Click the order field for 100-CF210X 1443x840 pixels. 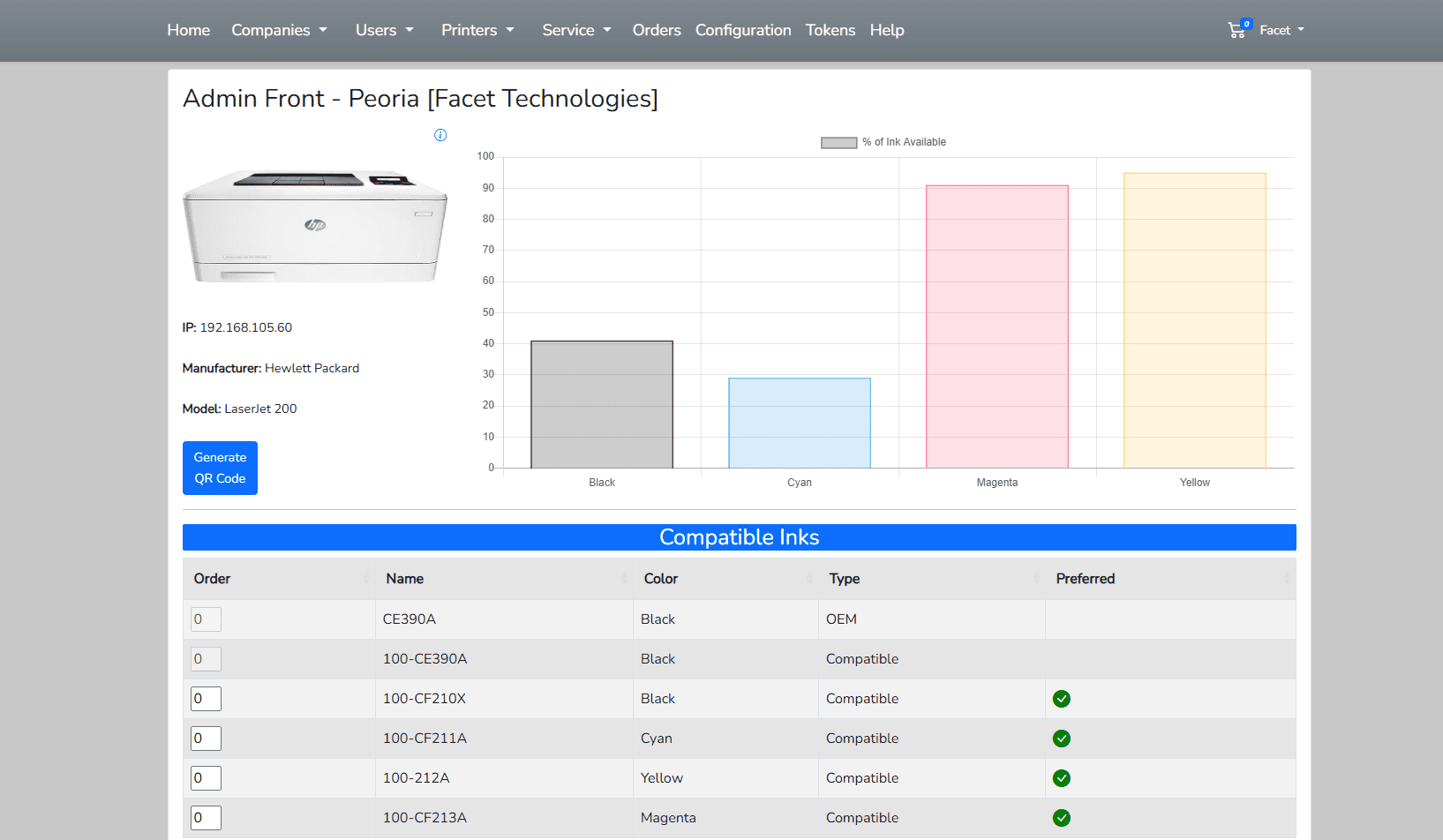[206, 699]
